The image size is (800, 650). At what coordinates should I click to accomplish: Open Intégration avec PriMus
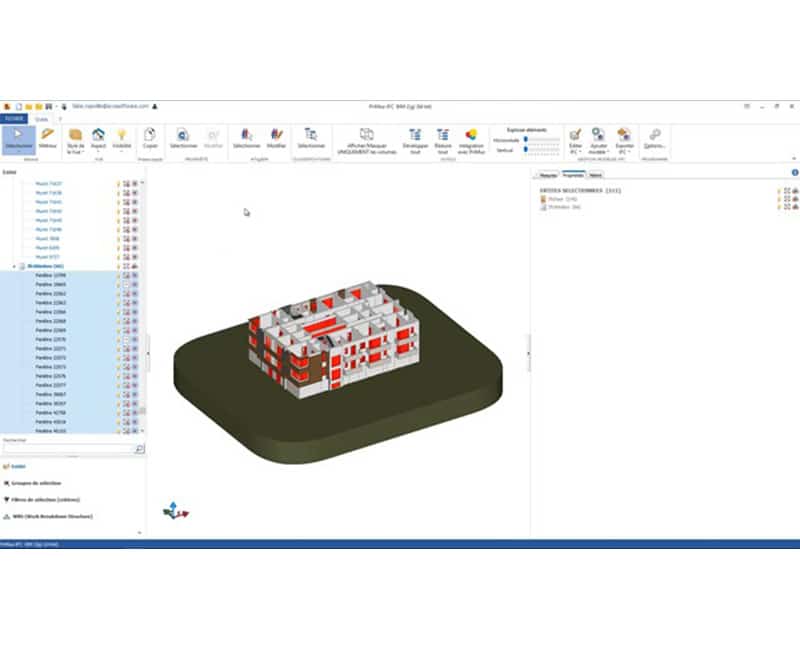pos(471,138)
